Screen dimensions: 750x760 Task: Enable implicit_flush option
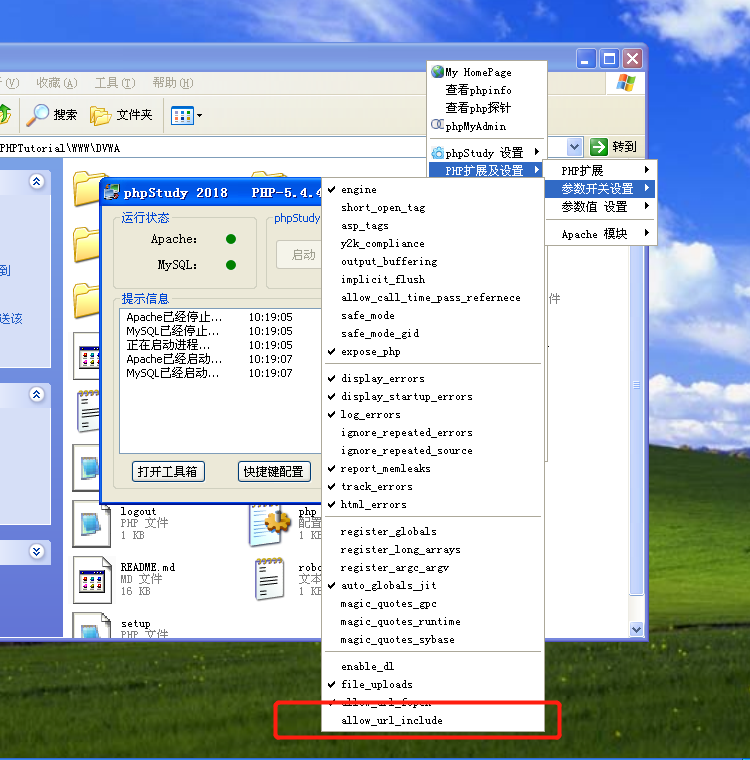(433, 279)
